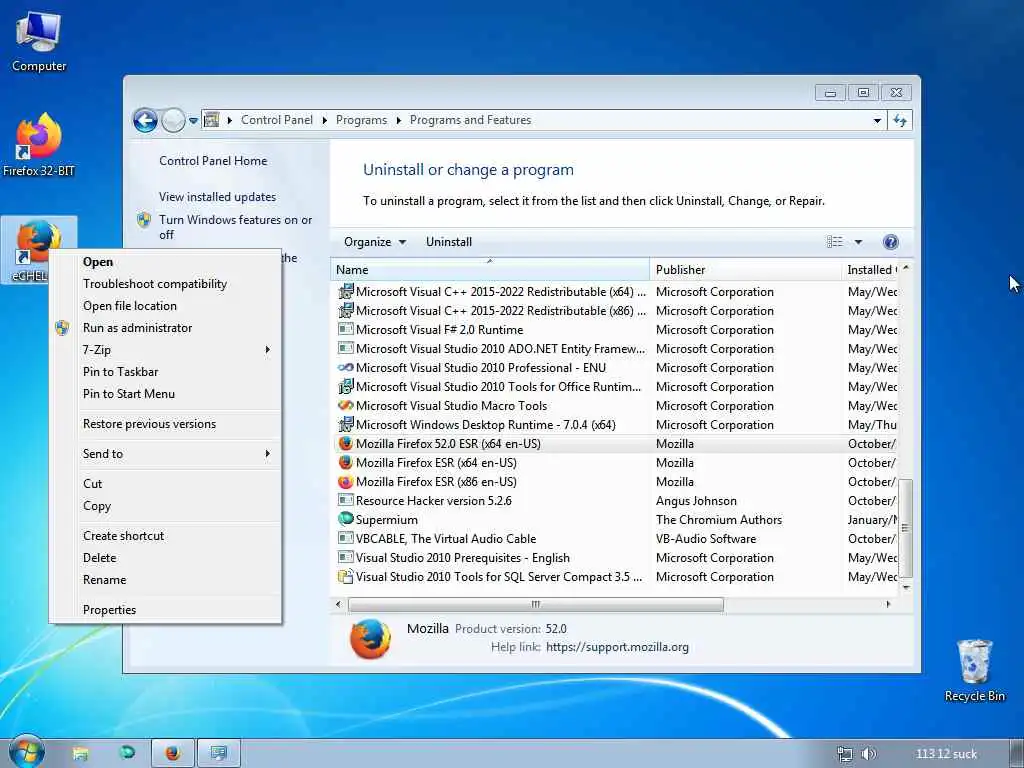The image size is (1024, 768).
Task: Click the volume speaker tray icon
Action: click(x=869, y=754)
